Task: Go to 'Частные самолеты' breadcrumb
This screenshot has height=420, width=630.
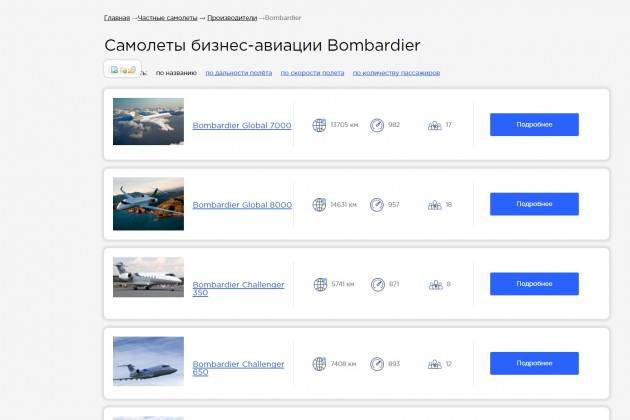Action: coord(166,18)
